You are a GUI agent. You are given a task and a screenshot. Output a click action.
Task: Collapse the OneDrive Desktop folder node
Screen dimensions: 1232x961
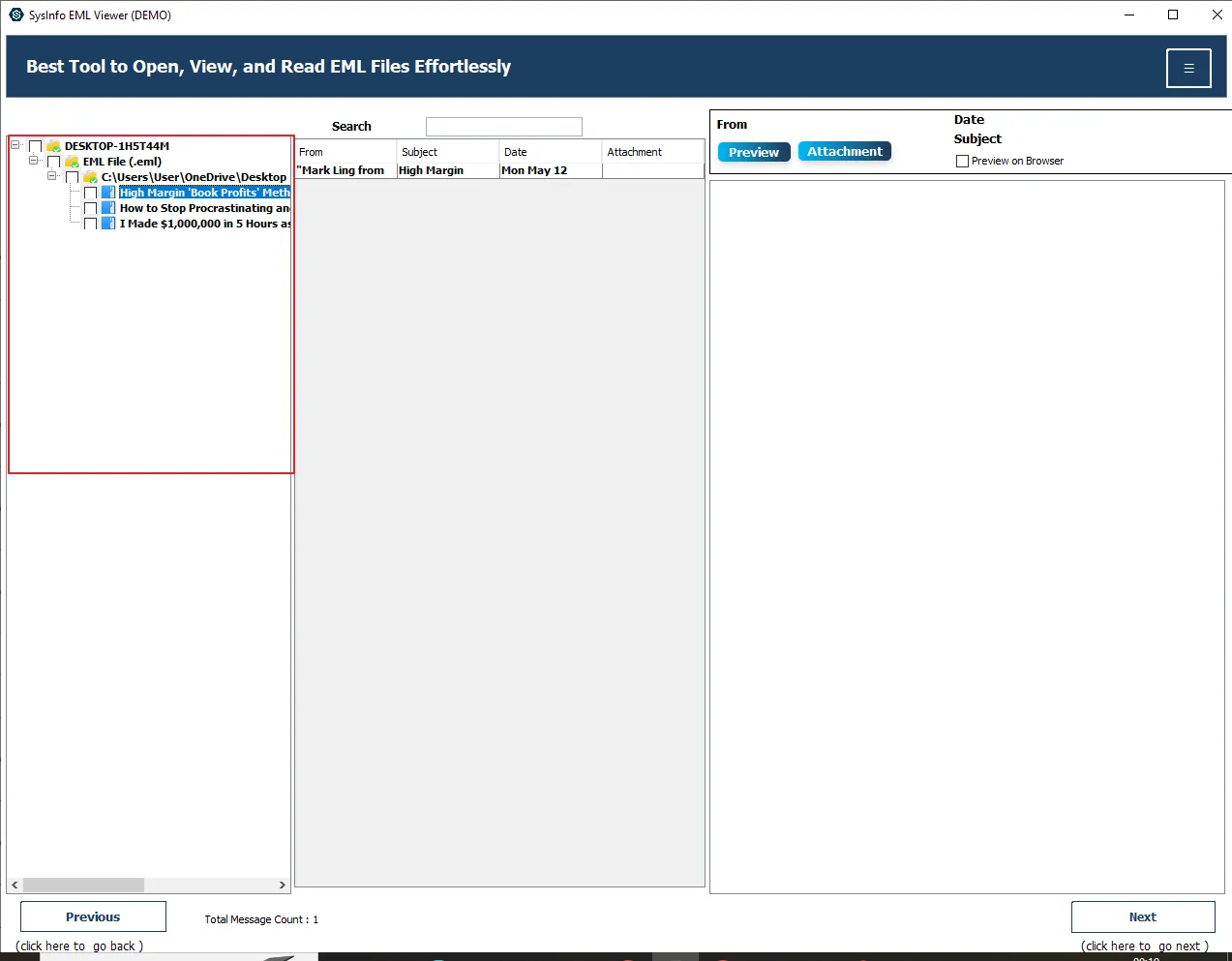pos(52,176)
